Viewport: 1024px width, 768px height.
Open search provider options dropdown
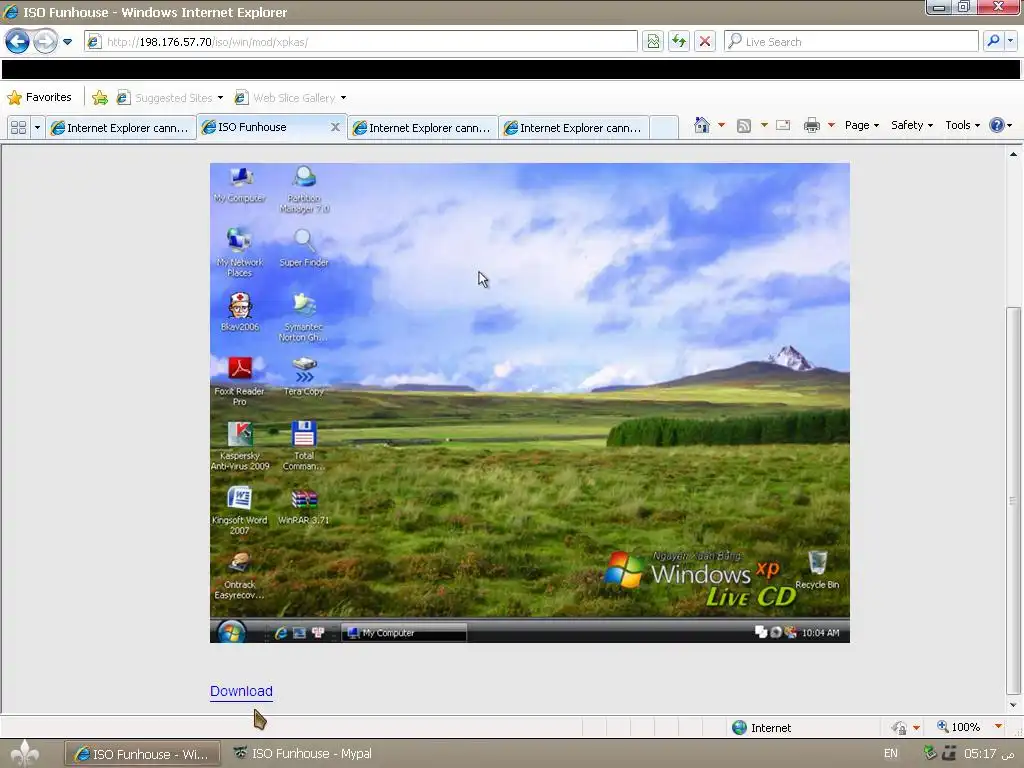point(1010,41)
